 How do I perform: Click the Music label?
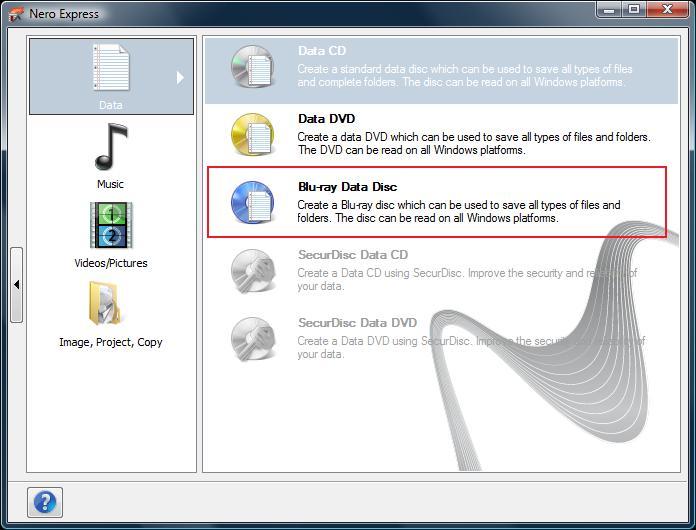(111, 184)
